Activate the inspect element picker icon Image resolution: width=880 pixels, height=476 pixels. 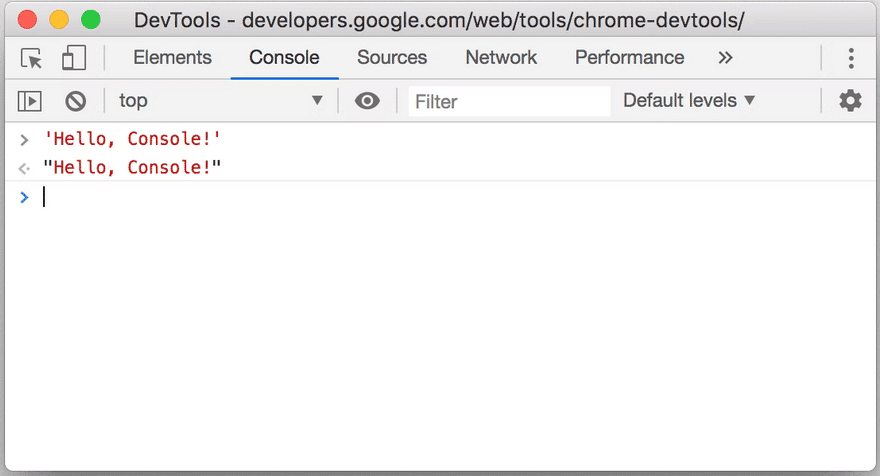[x=32, y=58]
